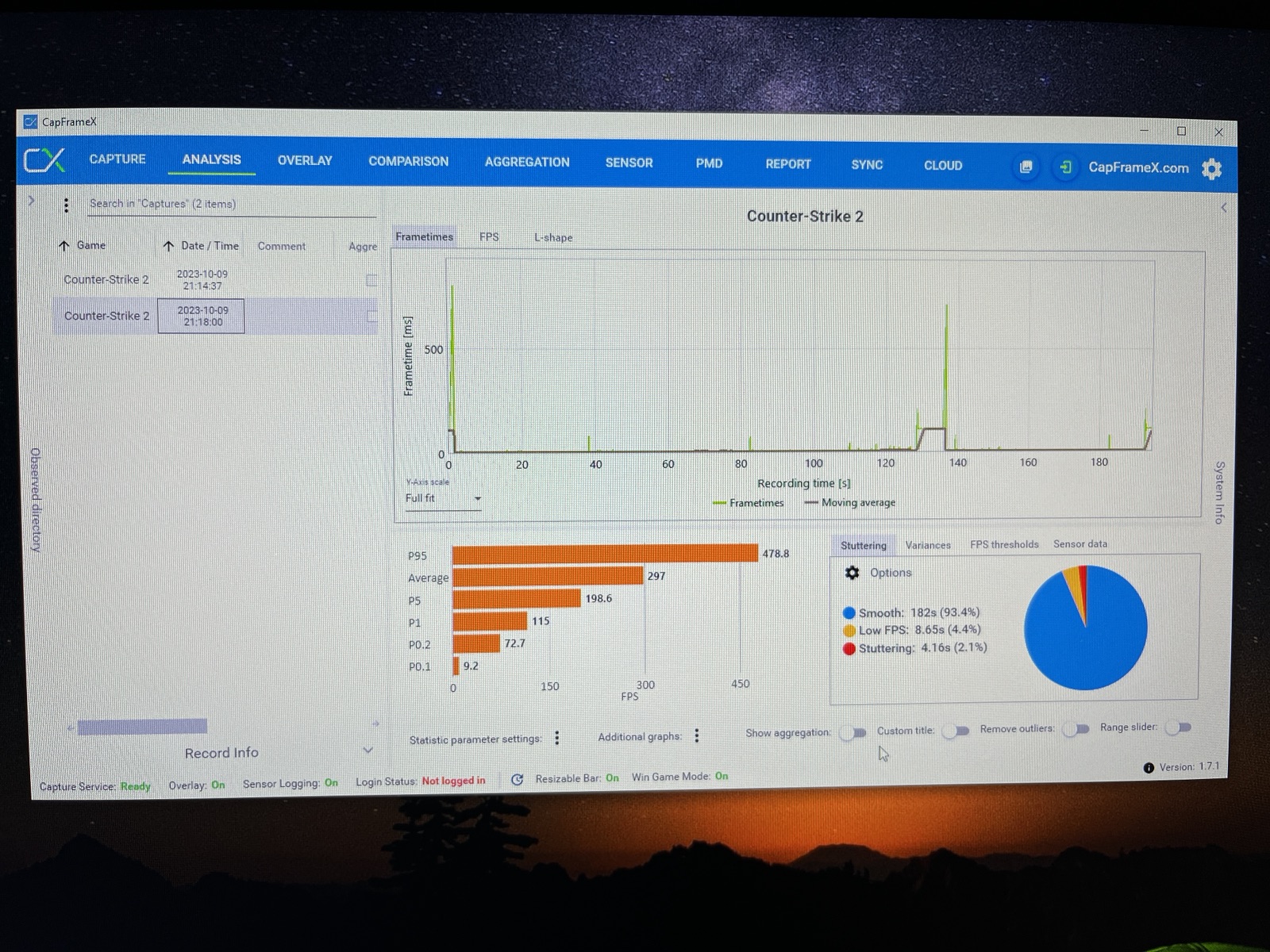Open the OVERLAY tab
This screenshot has height=952, width=1270.
pyautogui.click(x=305, y=160)
